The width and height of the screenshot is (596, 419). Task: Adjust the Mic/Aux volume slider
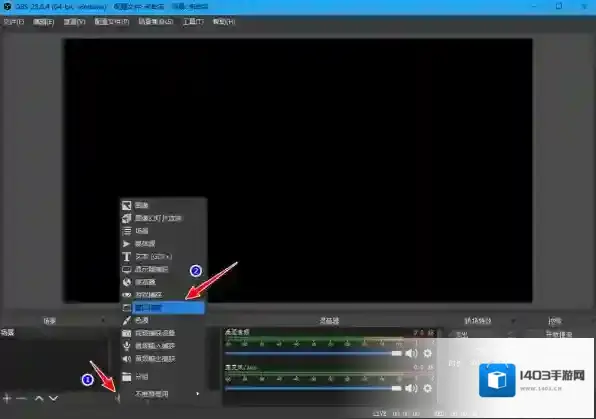(x=313, y=388)
